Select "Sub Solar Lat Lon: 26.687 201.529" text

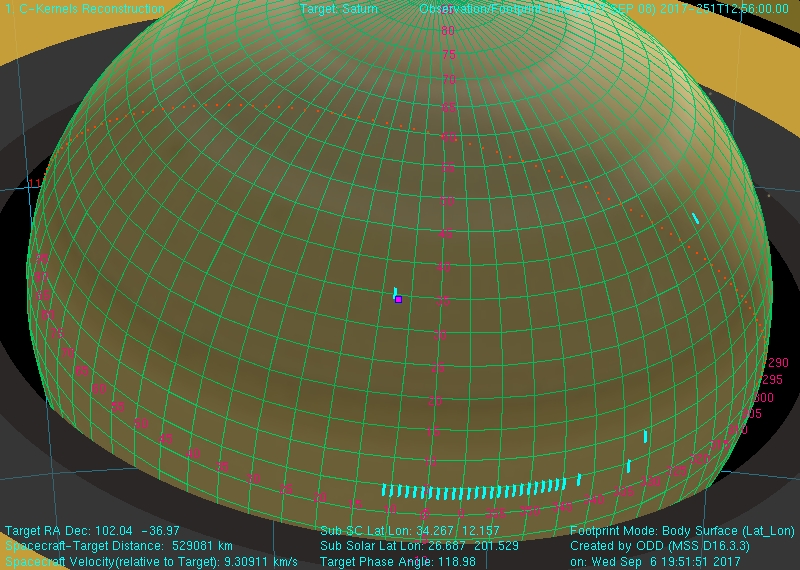(x=419, y=546)
